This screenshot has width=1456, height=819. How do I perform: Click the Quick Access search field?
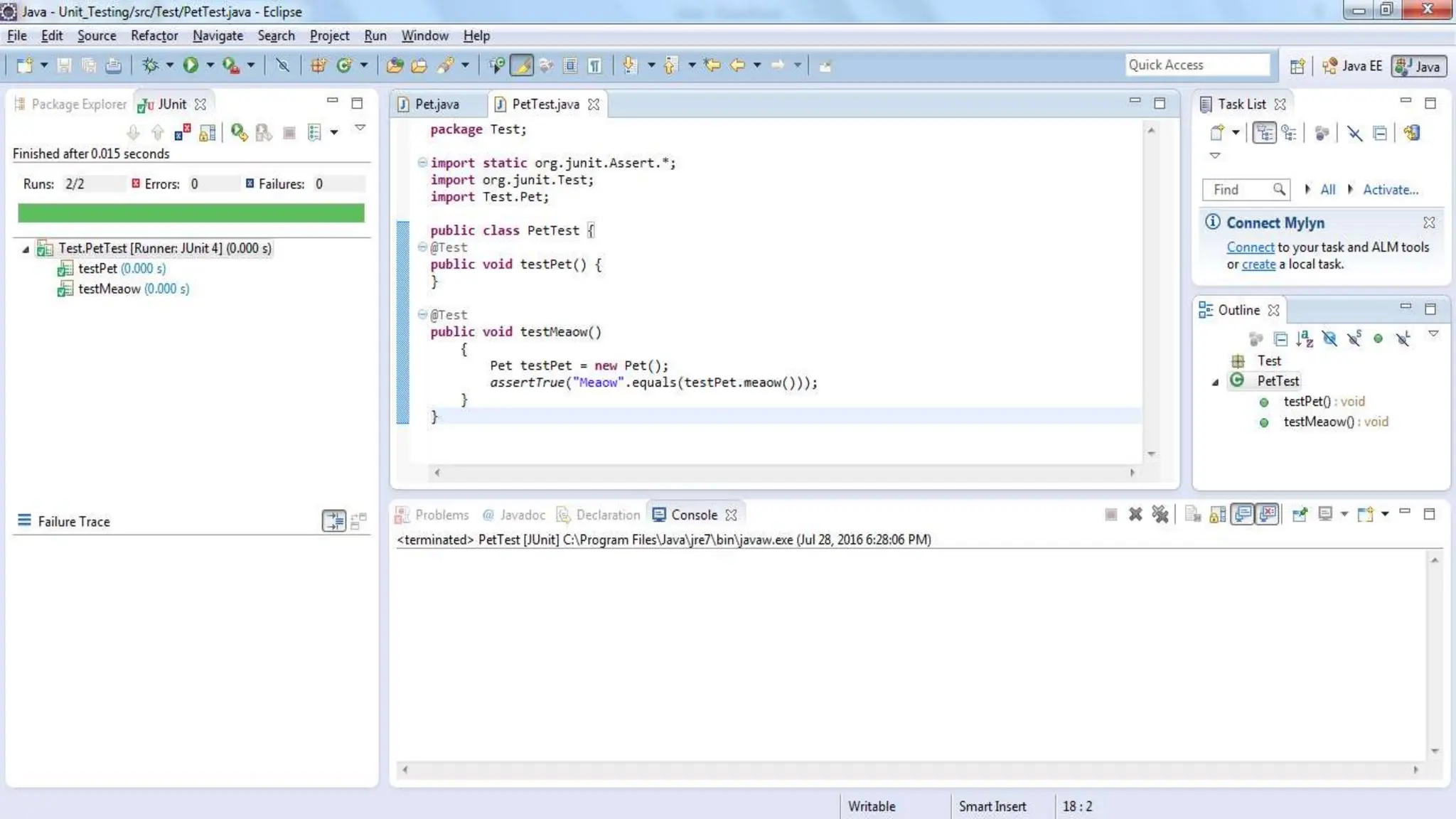pyautogui.click(x=1197, y=65)
